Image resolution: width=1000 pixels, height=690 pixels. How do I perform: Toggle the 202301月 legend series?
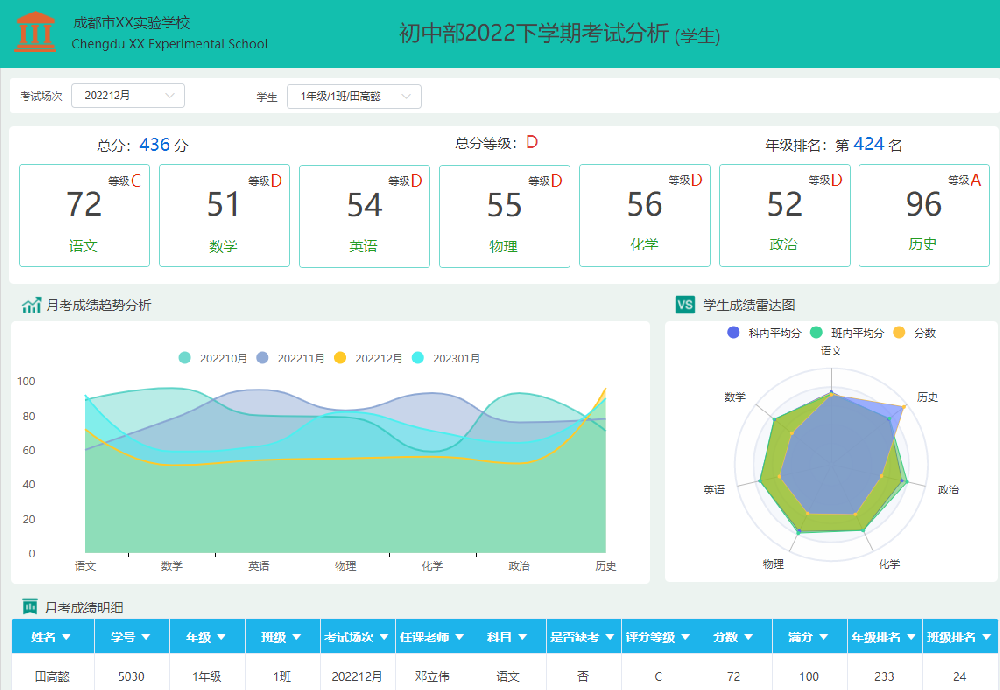point(446,358)
